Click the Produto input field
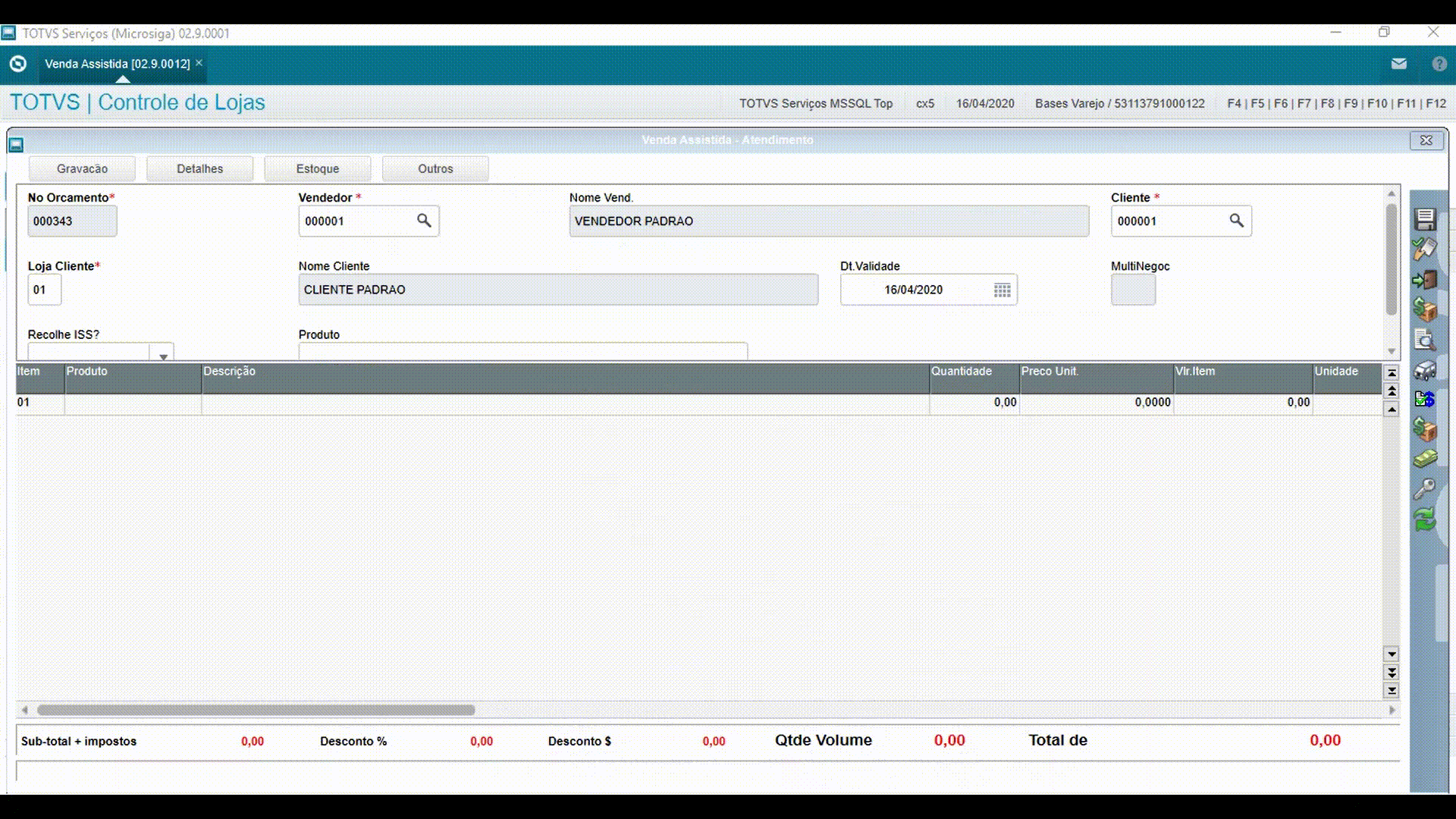 (x=522, y=352)
